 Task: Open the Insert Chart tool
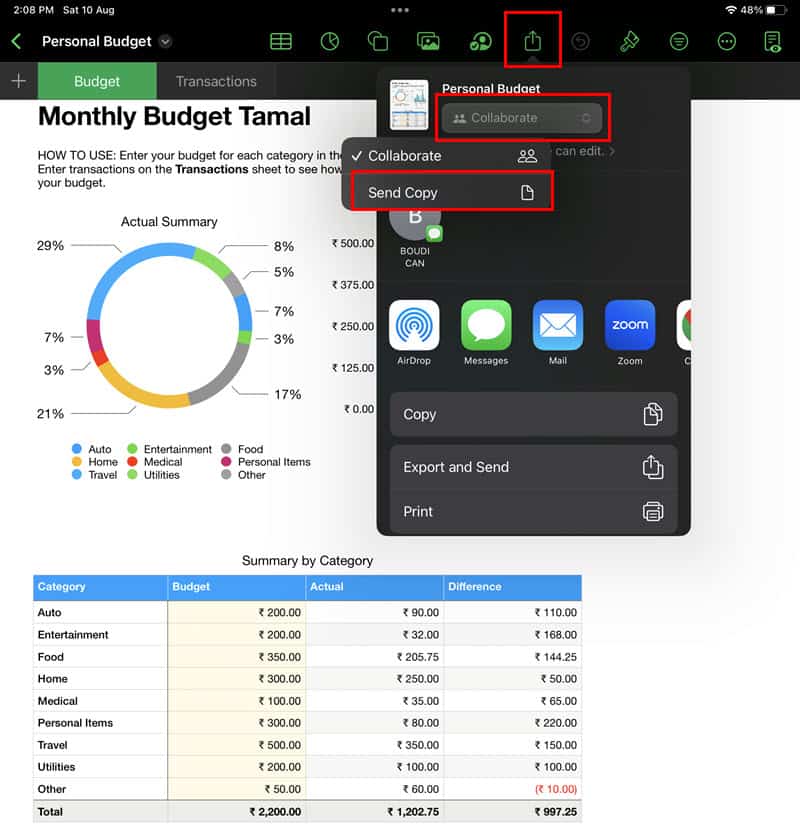coord(330,41)
